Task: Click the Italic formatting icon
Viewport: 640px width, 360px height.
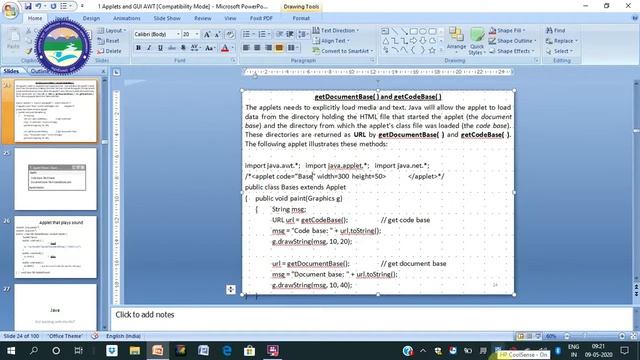Action: click(149, 48)
